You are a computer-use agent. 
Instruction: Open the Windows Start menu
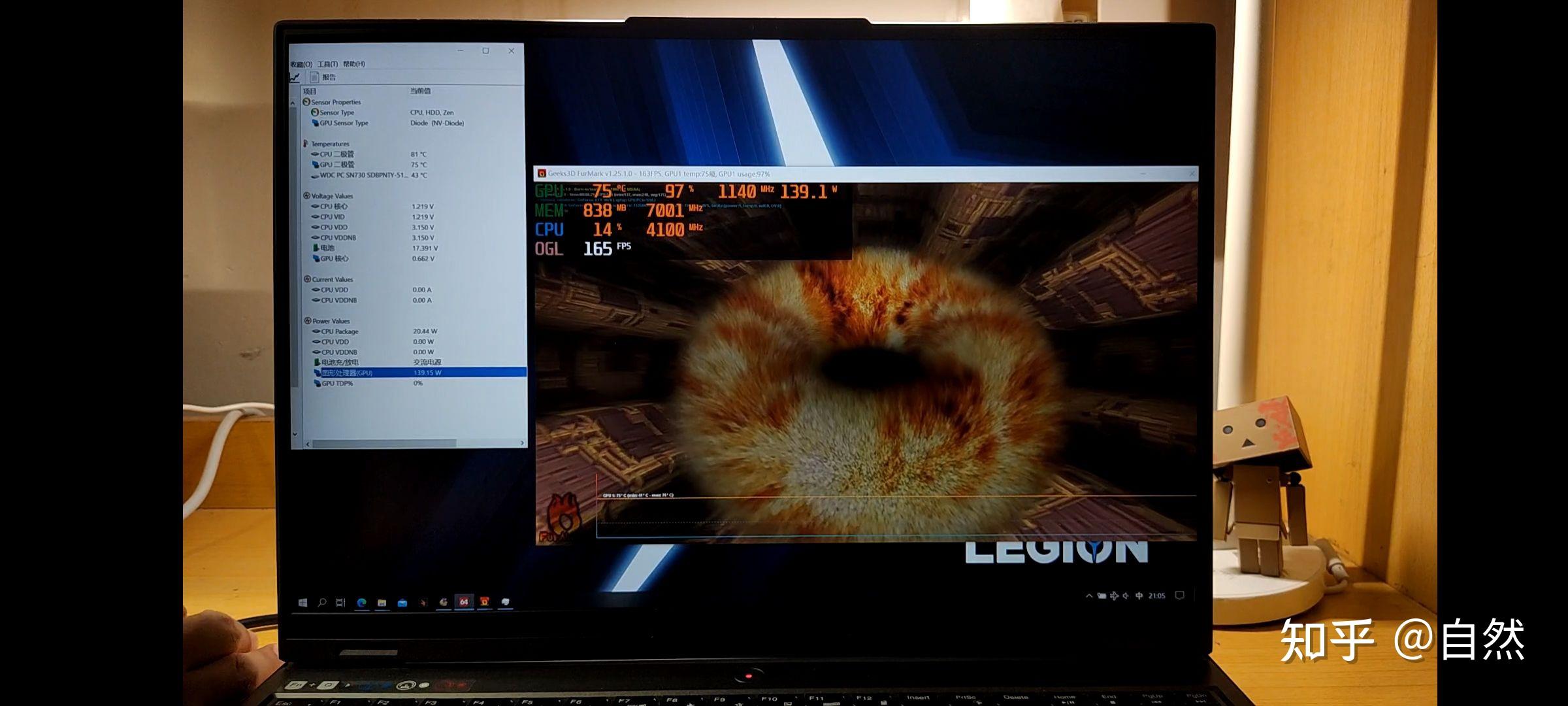pyautogui.click(x=302, y=603)
